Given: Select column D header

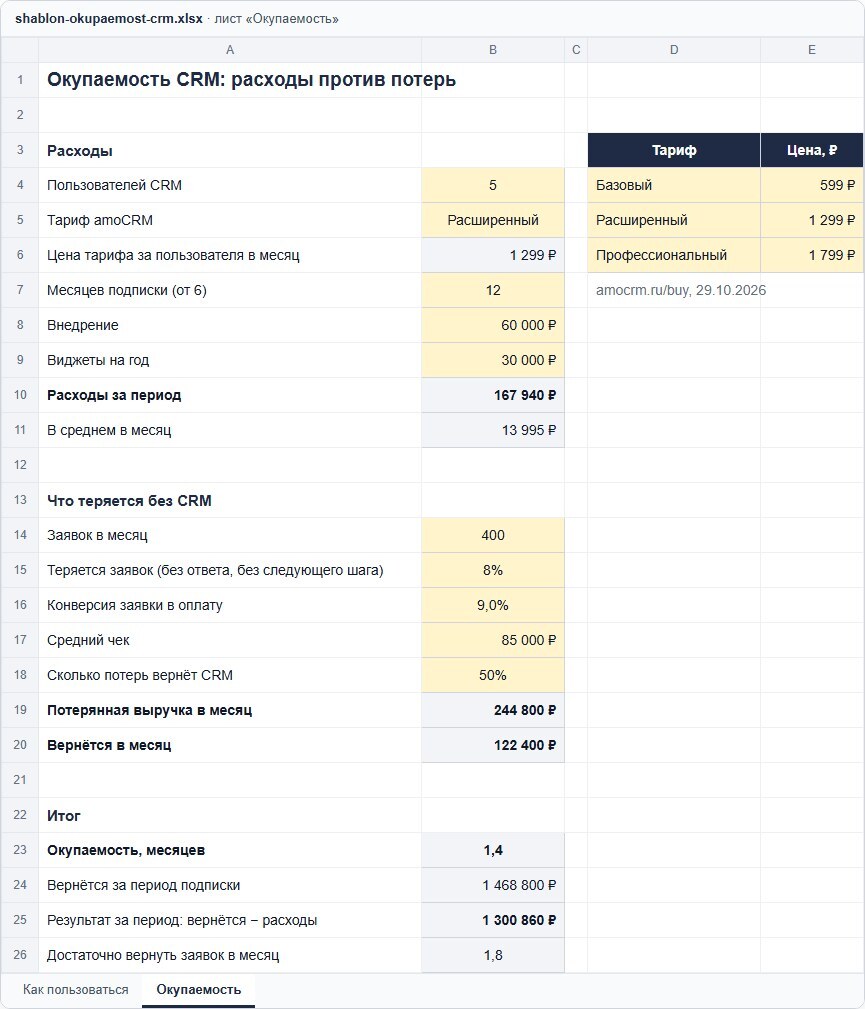Looking at the screenshot, I should 674,50.
